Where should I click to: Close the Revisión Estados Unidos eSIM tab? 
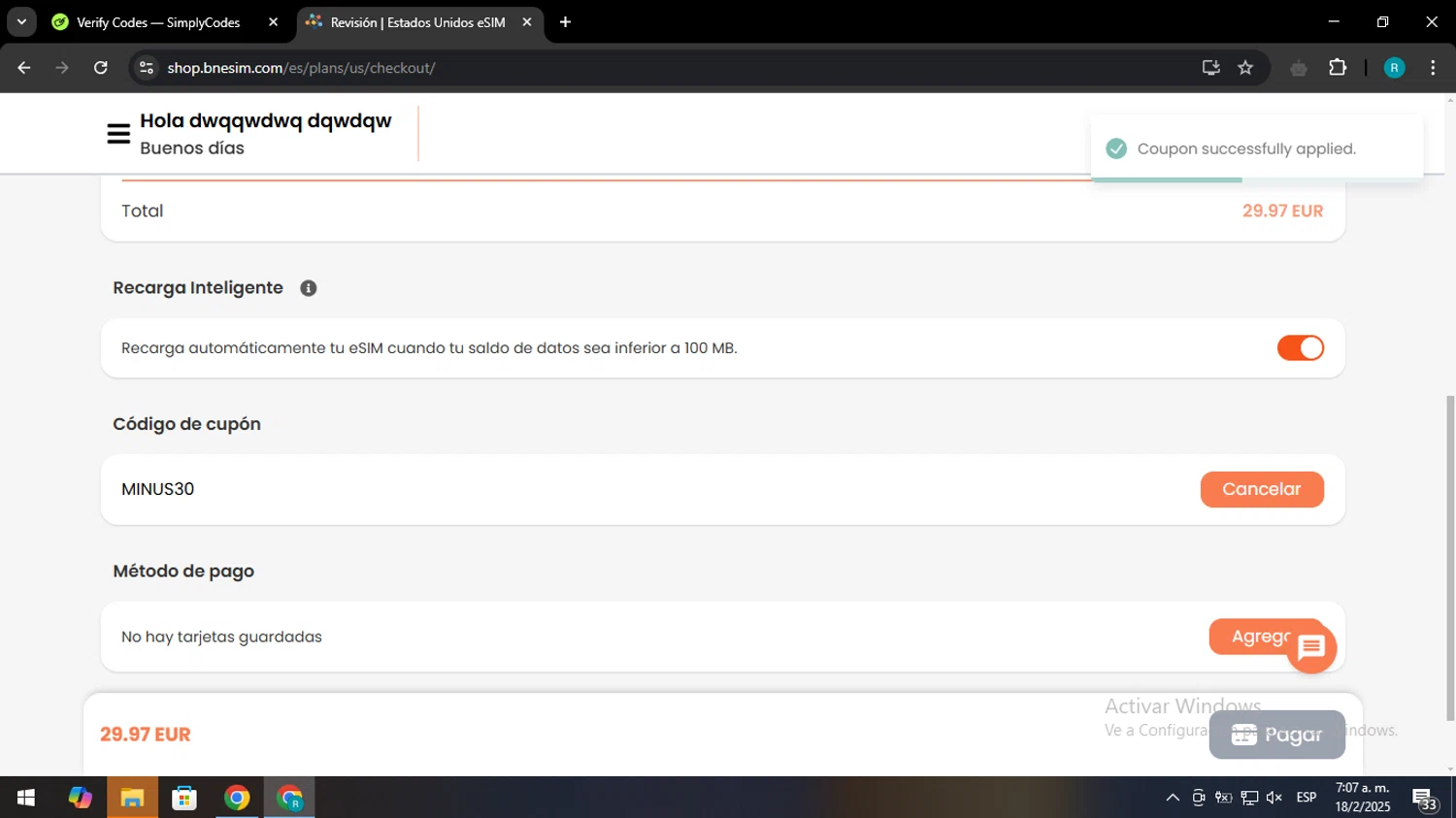click(x=527, y=22)
